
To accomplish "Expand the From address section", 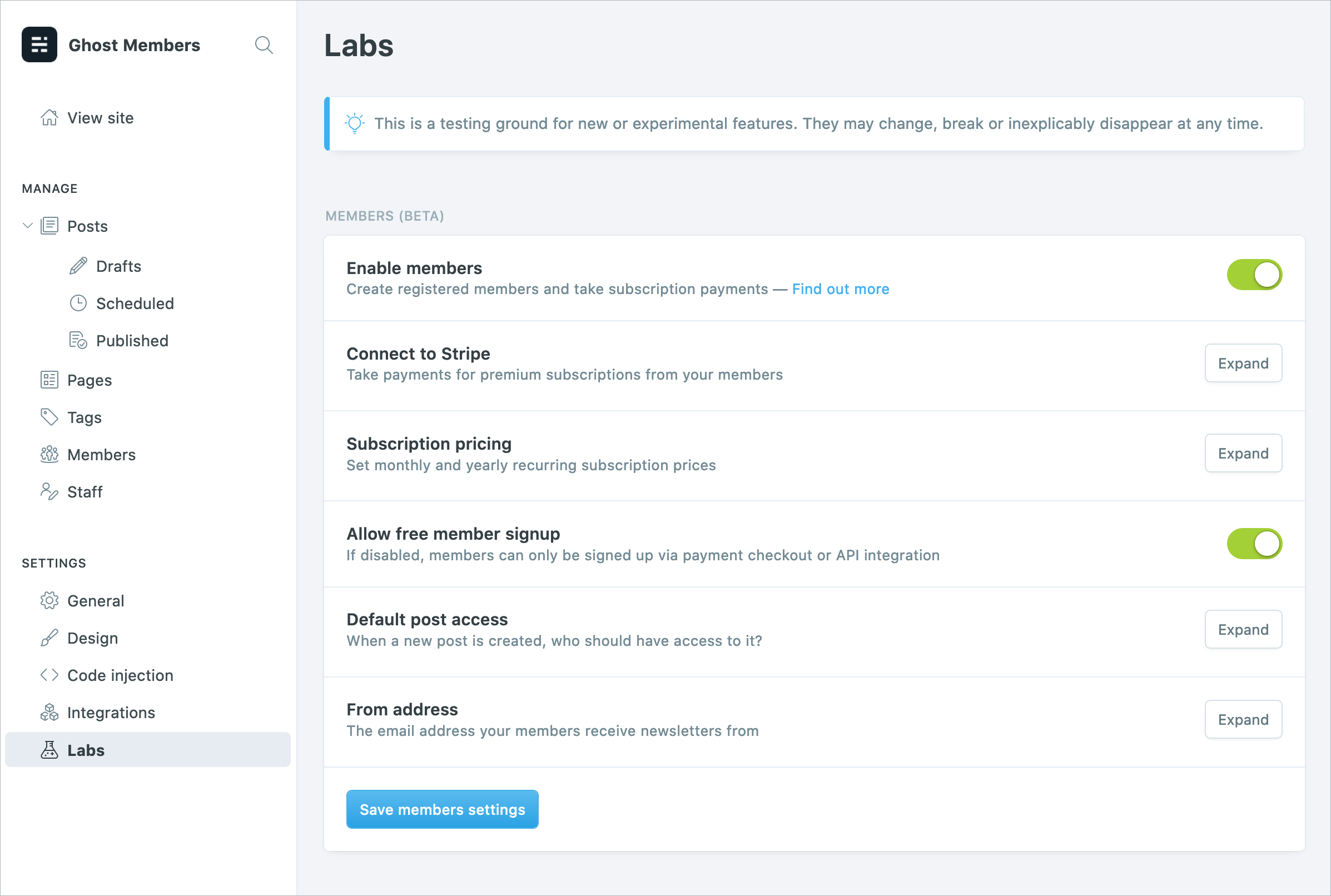I will point(1243,719).
